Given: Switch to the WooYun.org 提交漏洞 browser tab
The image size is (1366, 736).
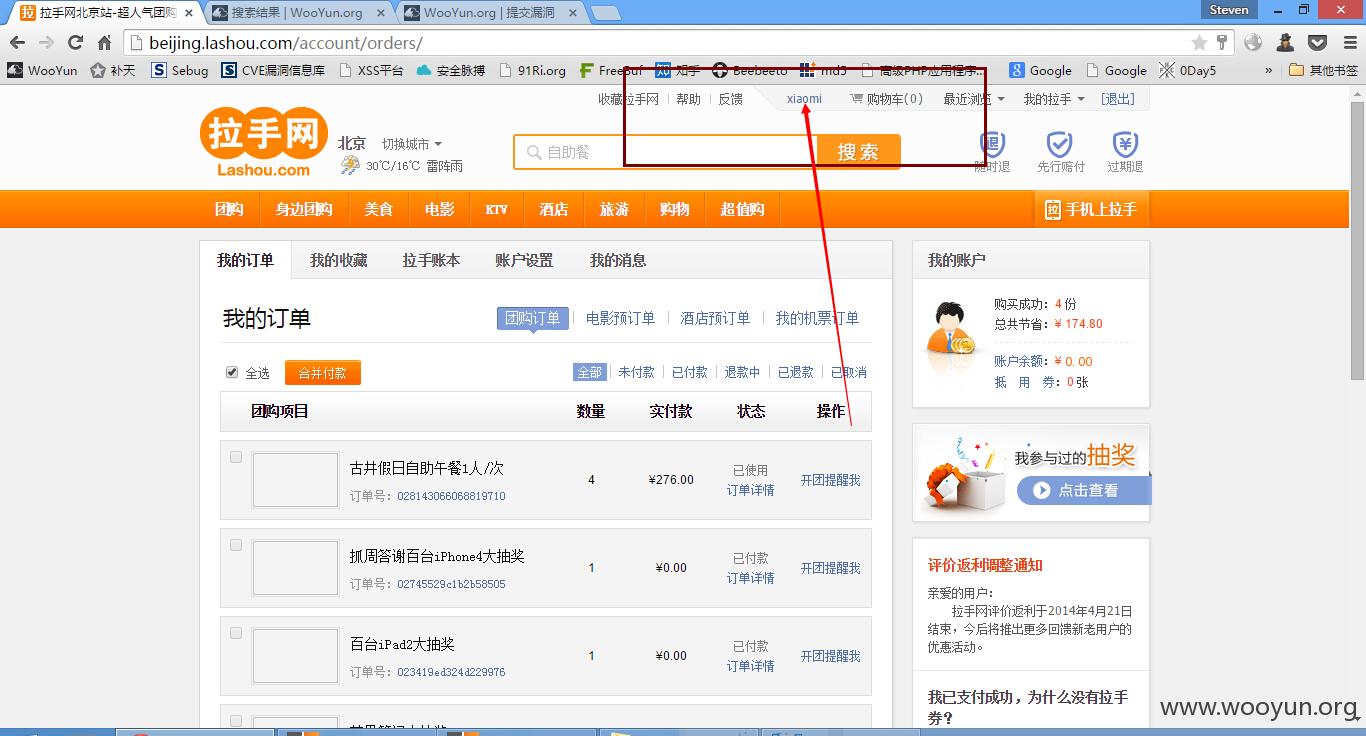Looking at the screenshot, I should coord(489,13).
